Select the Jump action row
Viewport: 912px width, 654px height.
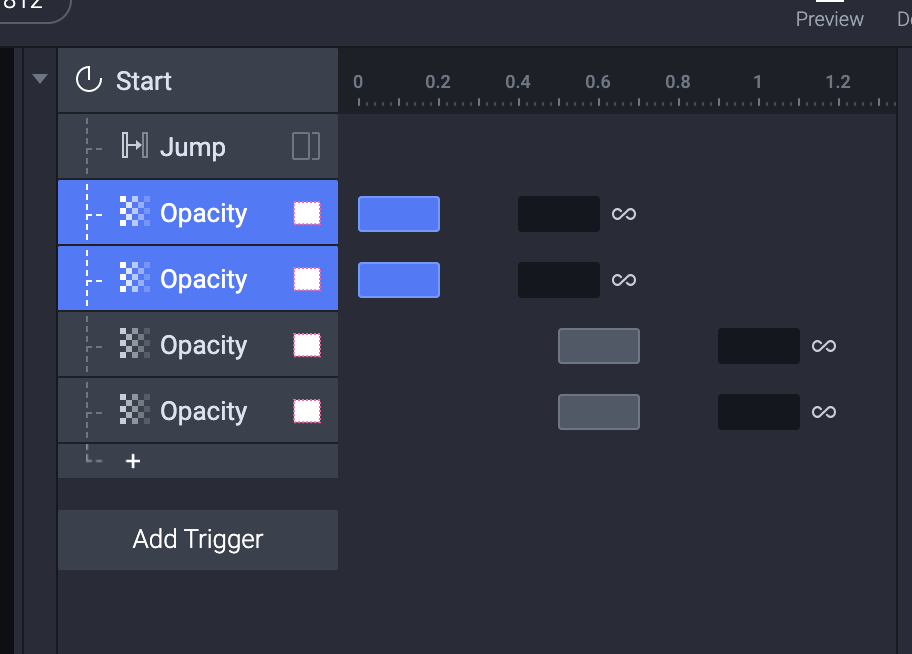(x=198, y=147)
